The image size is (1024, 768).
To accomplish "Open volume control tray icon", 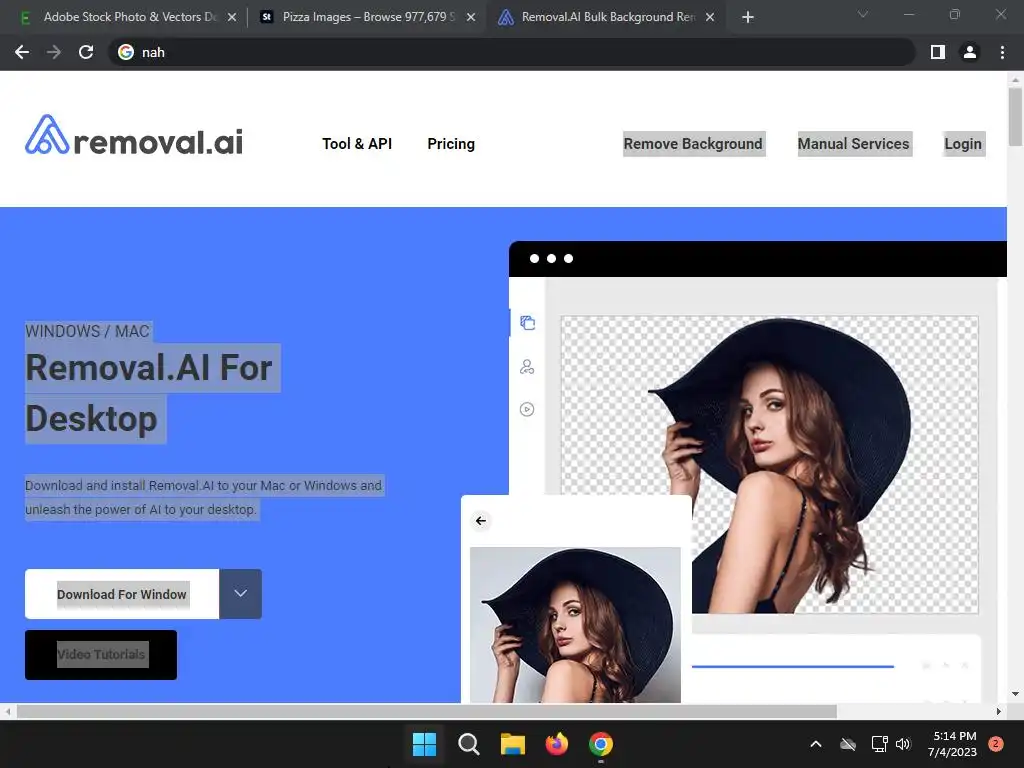I will (903, 744).
